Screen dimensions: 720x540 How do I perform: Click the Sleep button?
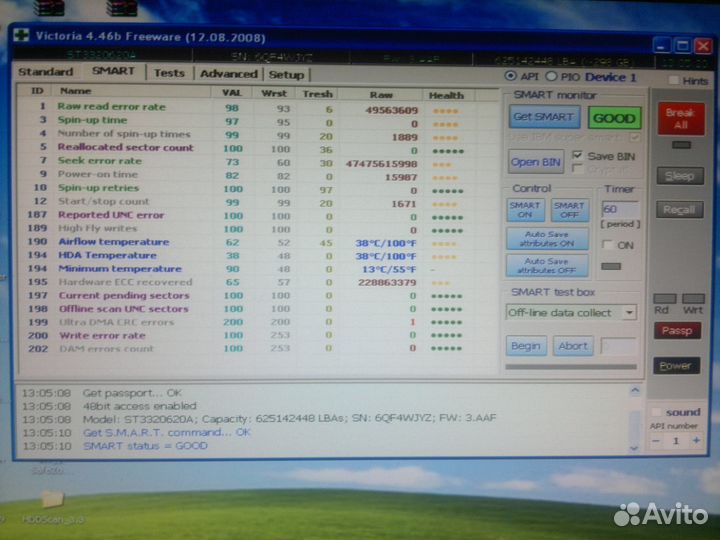click(x=680, y=176)
